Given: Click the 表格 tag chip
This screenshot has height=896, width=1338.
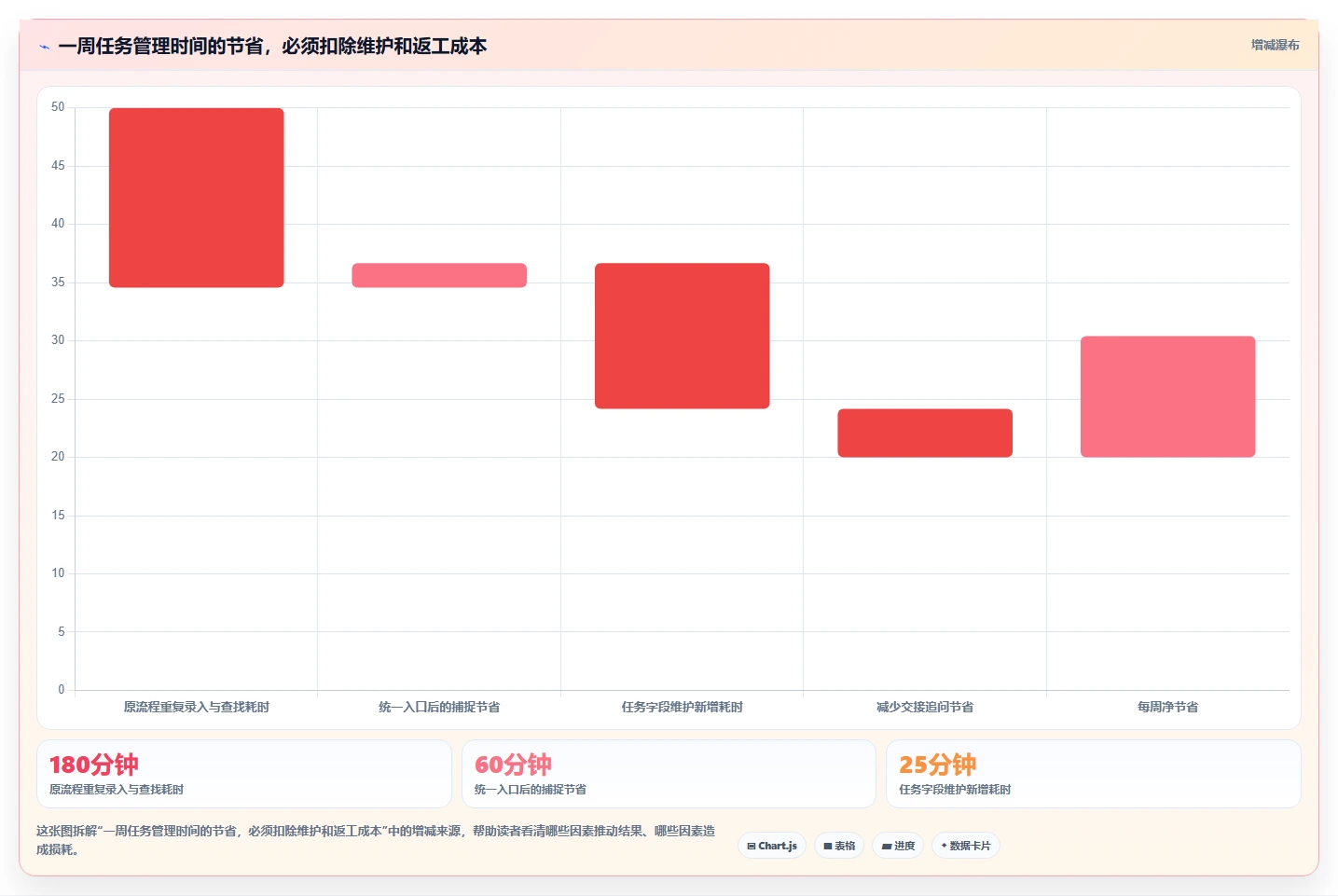Looking at the screenshot, I should tap(839, 846).
